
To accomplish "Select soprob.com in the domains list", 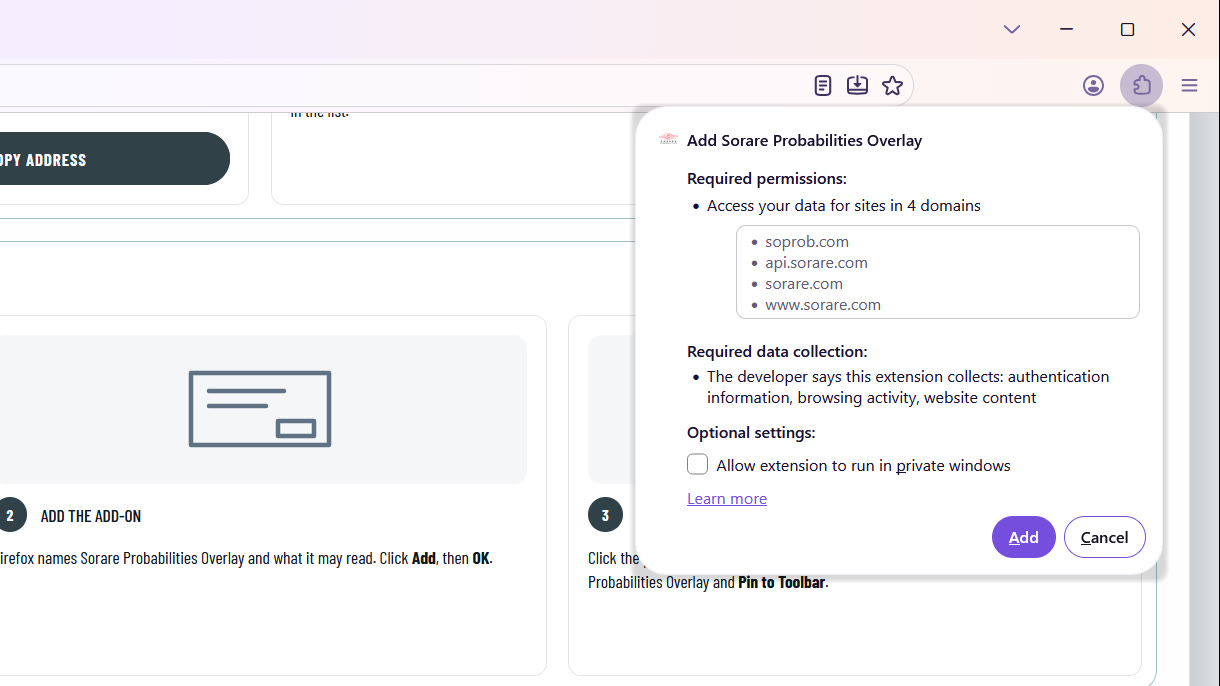I will [x=807, y=242].
